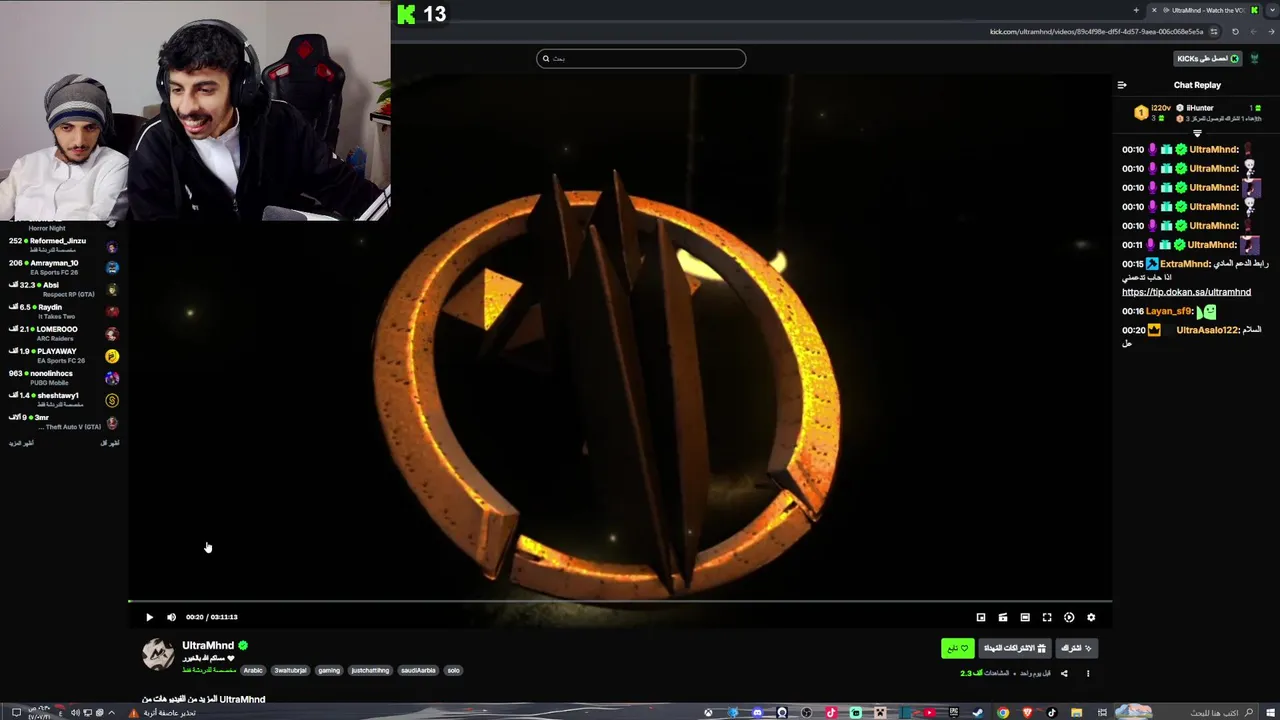The height and width of the screenshot is (720, 1280).
Task: Select the Arabic tag
Action: coord(253,670)
